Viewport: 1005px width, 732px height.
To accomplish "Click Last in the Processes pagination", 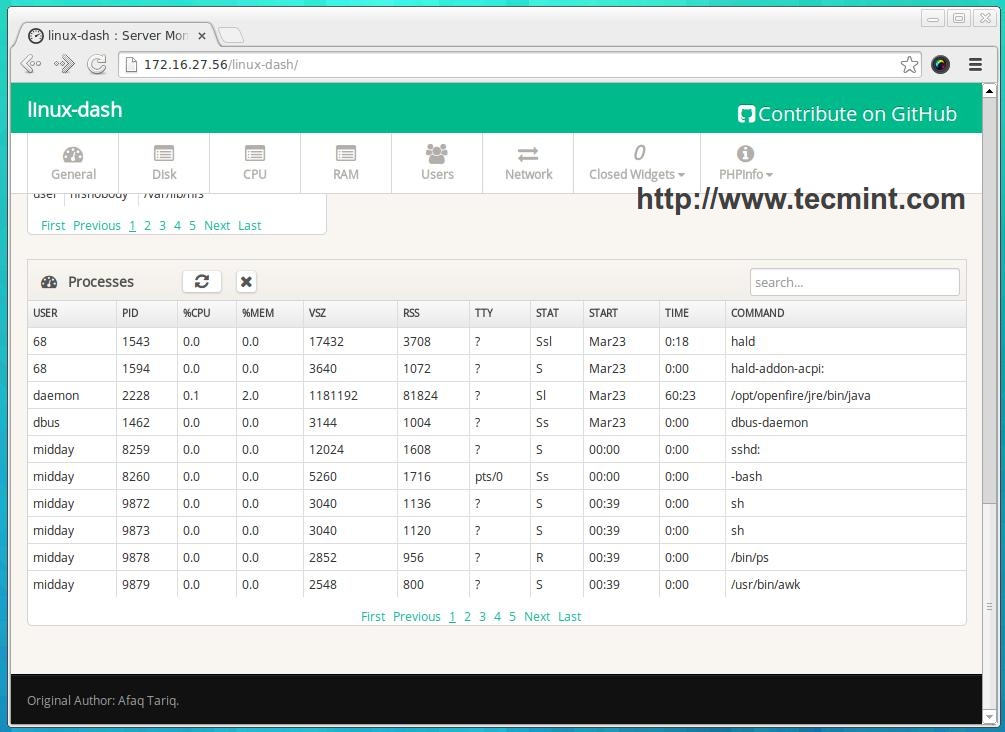I will click(569, 617).
